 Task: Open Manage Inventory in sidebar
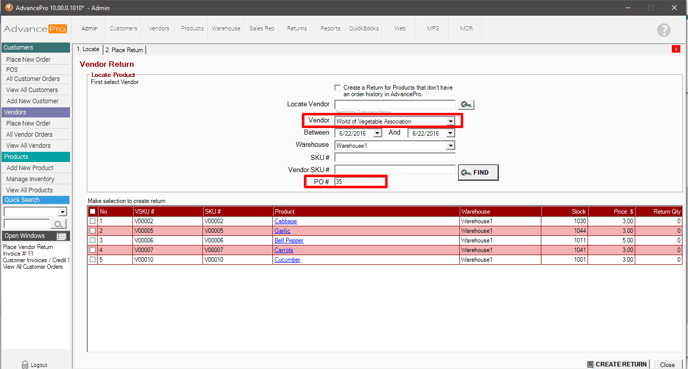click(30, 179)
